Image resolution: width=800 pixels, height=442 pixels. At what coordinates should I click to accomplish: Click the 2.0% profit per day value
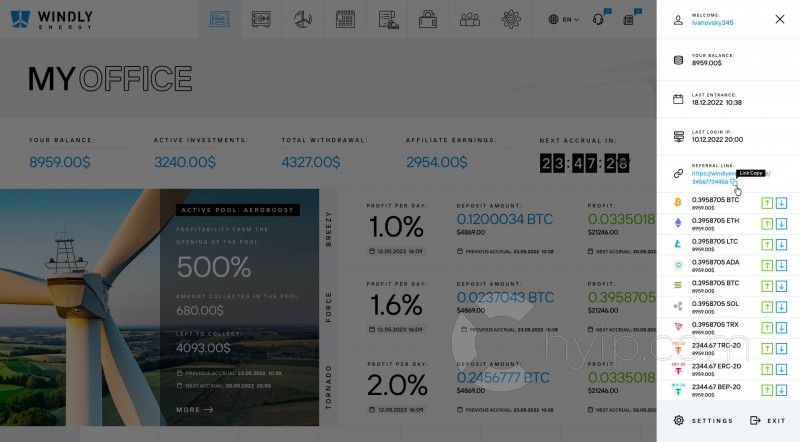coord(397,385)
